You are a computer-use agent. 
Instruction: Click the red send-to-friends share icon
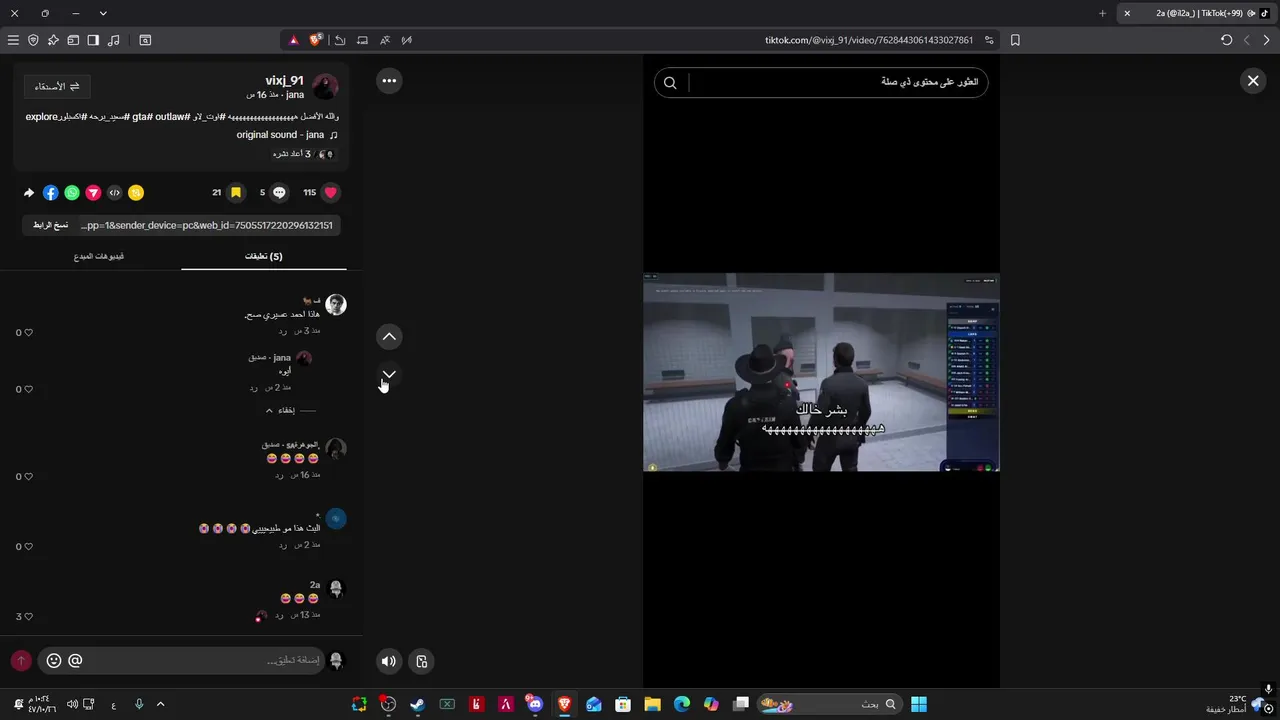click(93, 193)
